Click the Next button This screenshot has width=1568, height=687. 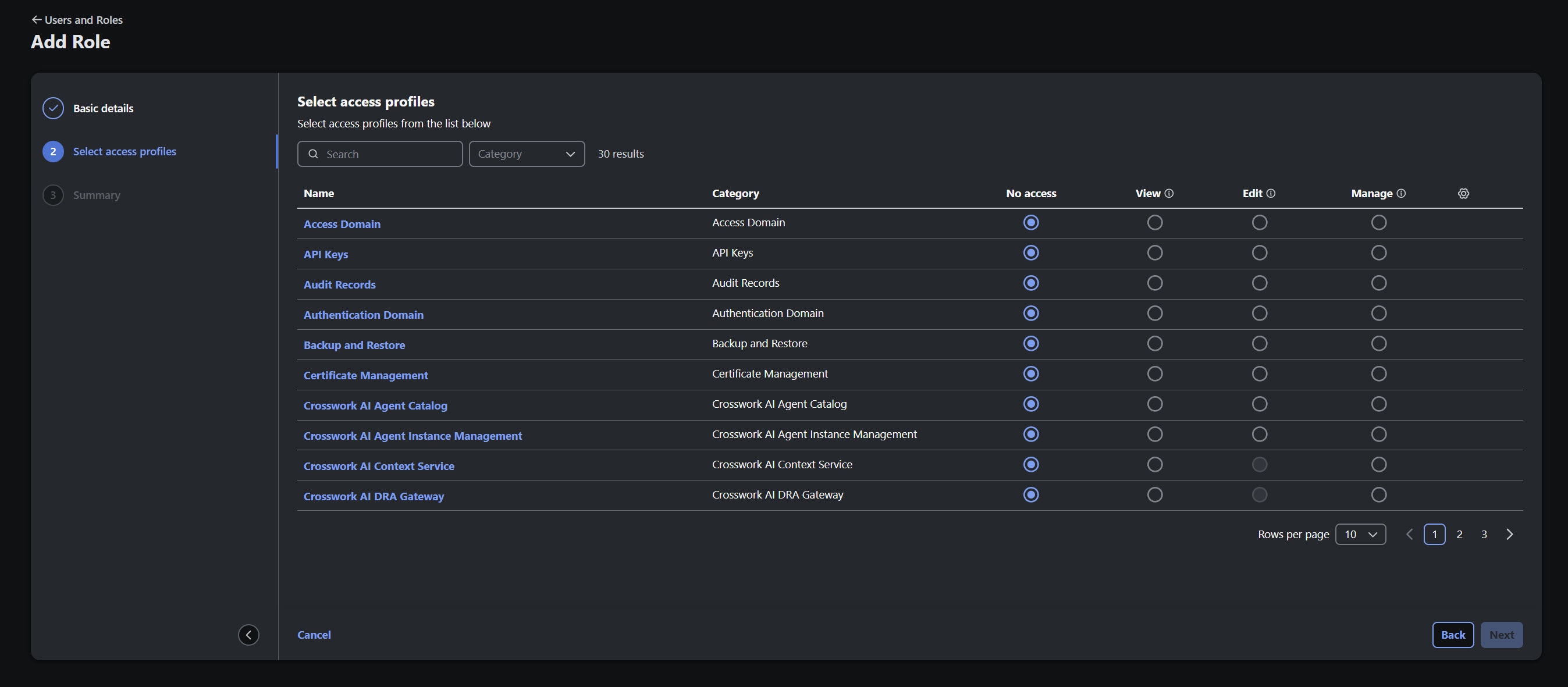pyautogui.click(x=1501, y=635)
